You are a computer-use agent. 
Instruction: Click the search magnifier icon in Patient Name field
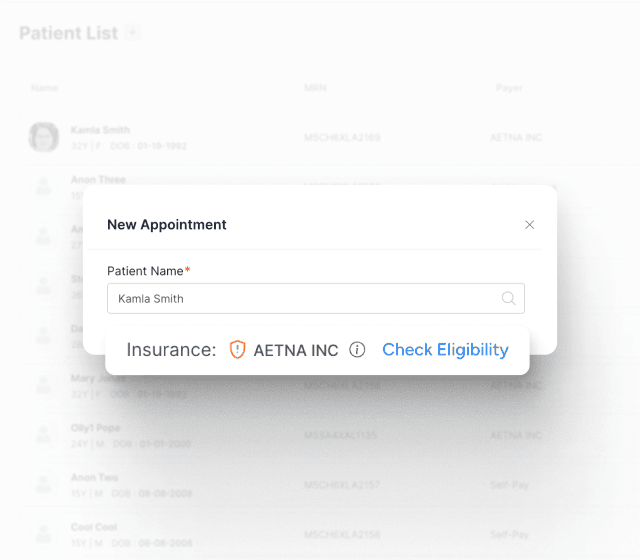[508, 298]
